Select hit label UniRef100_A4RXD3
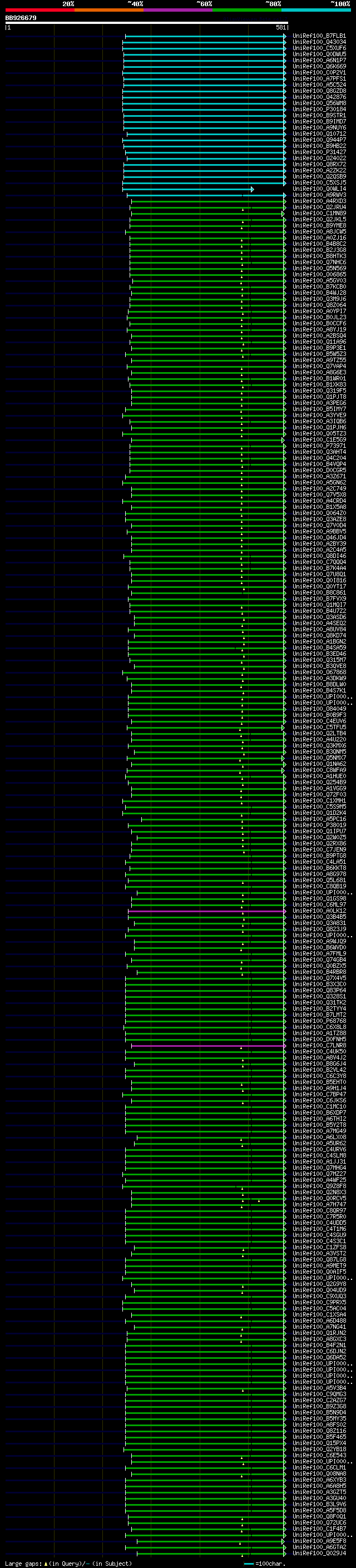 click(319, 201)
